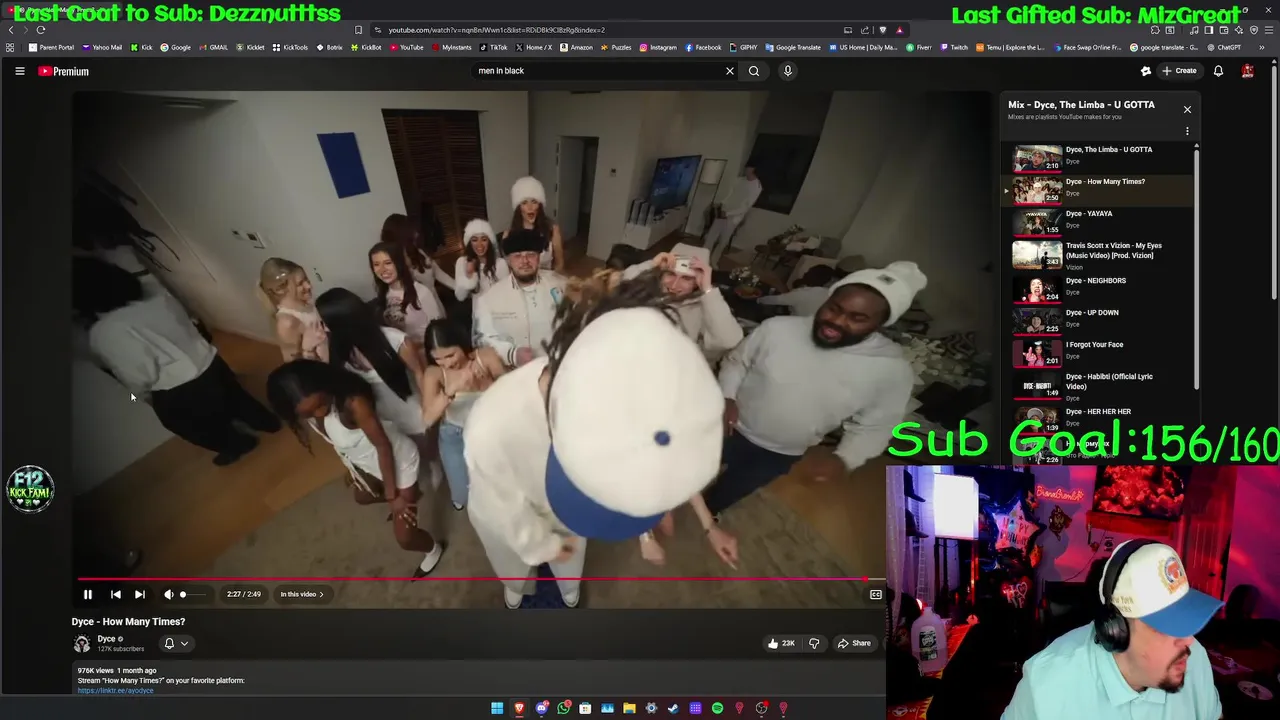The height and width of the screenshot is (720, 1280).
Task: Open the Parent Portal bookmark
Action: [52, 47]
